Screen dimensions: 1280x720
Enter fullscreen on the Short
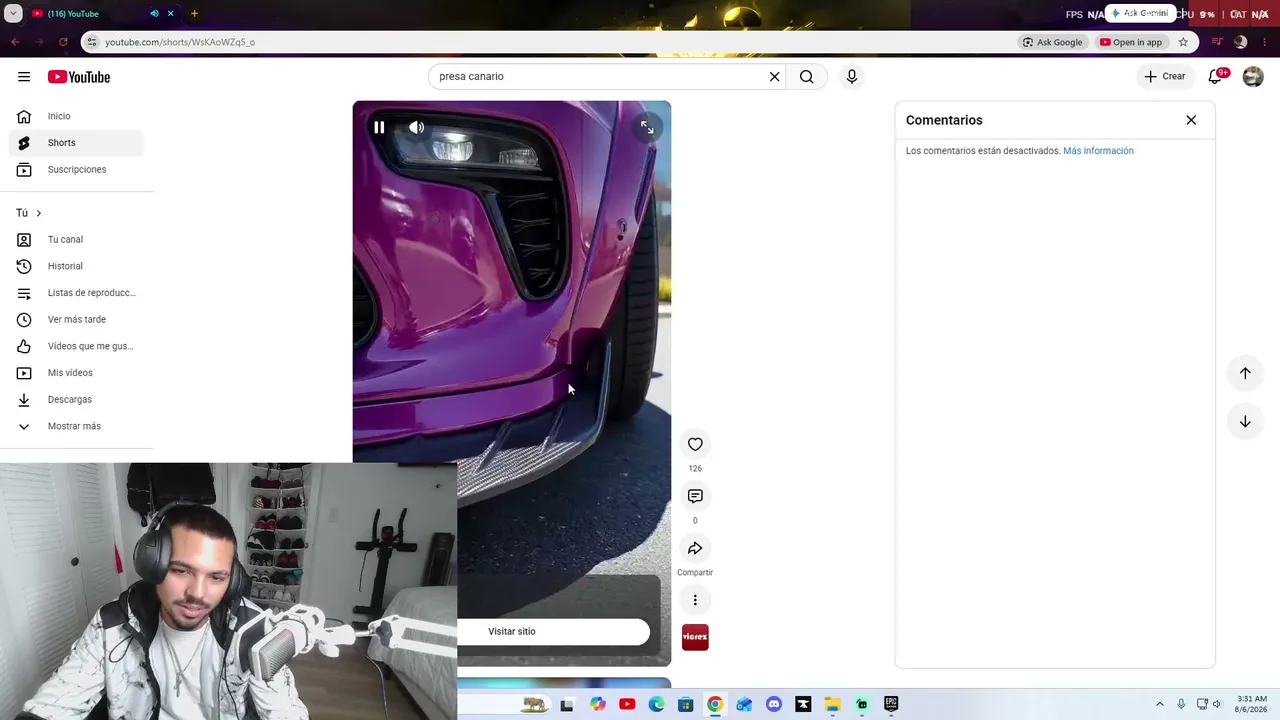(x=647, y=127)
